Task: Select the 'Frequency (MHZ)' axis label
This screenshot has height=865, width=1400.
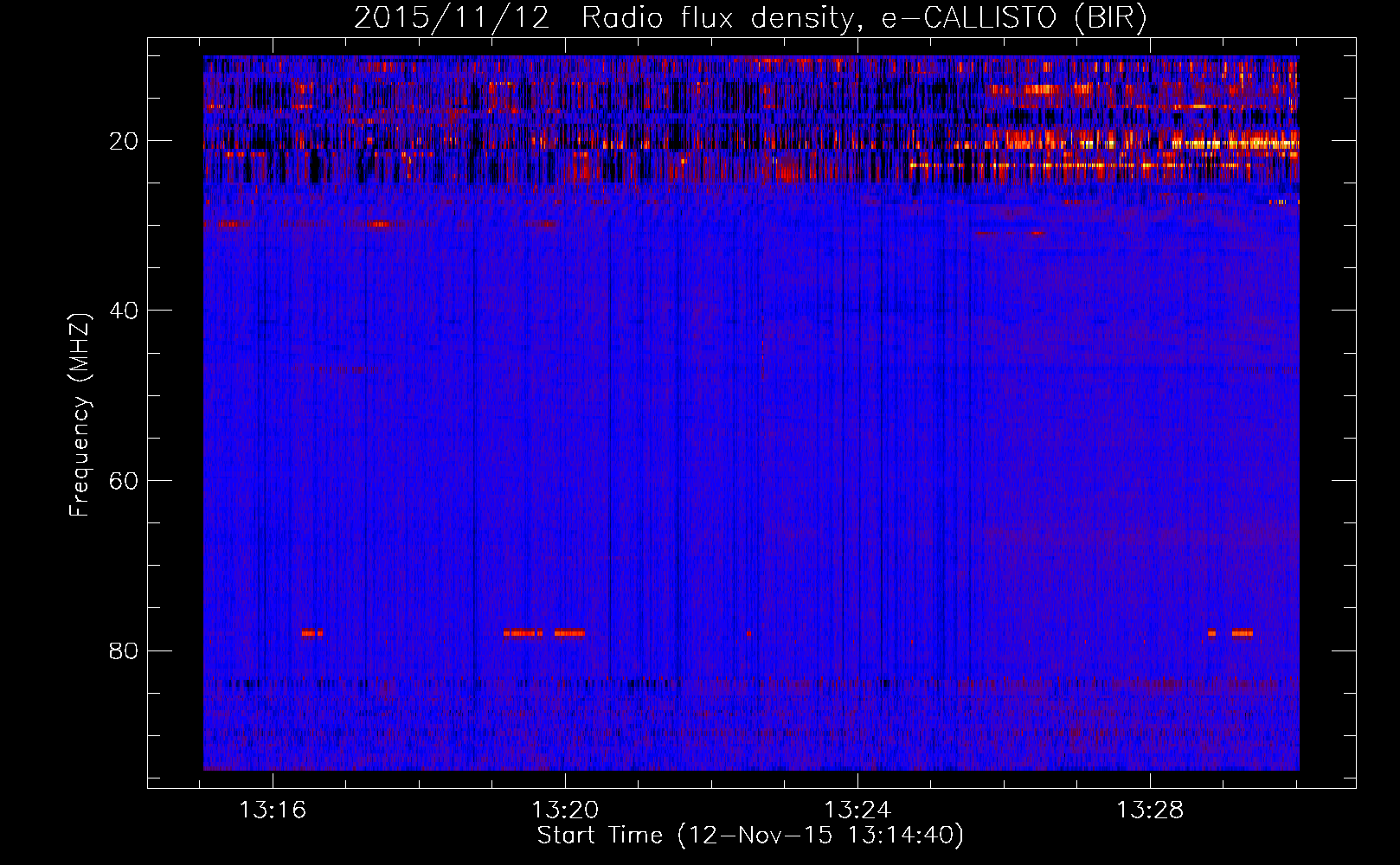Action: pos(80,415)
